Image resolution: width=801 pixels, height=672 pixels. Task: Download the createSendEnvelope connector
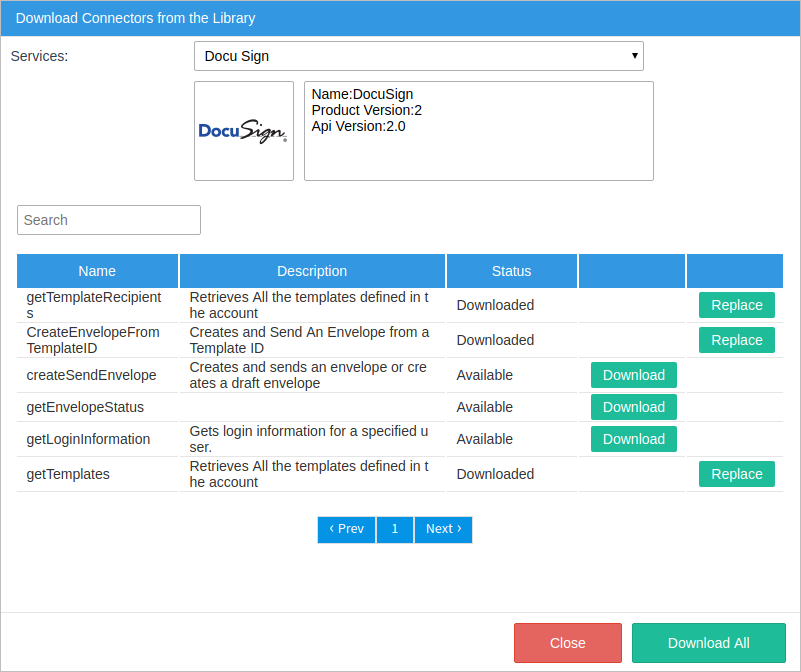tap(633, 375)
